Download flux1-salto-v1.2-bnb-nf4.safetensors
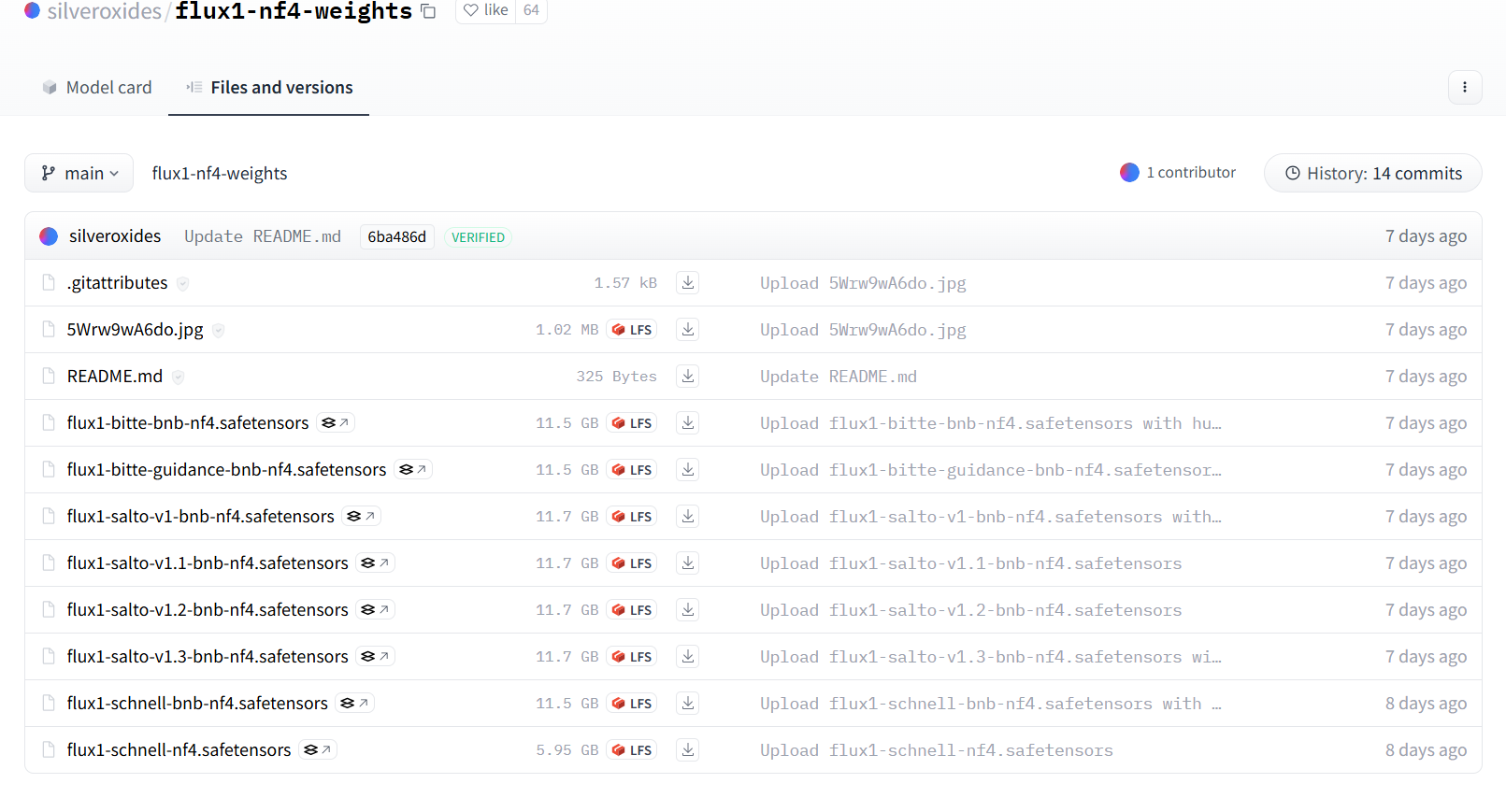 tap(688, 610)
